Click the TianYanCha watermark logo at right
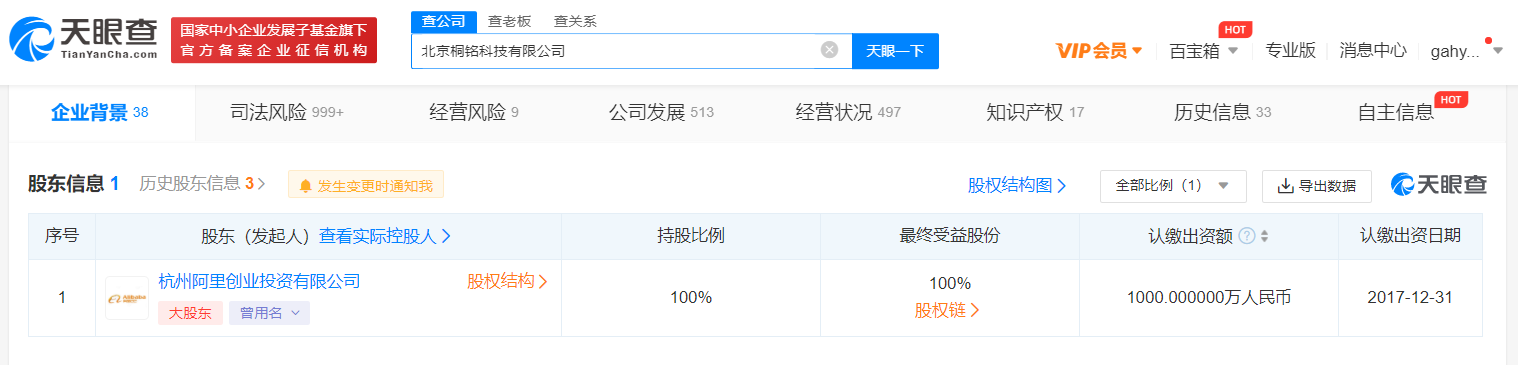 click(1438, 185)
